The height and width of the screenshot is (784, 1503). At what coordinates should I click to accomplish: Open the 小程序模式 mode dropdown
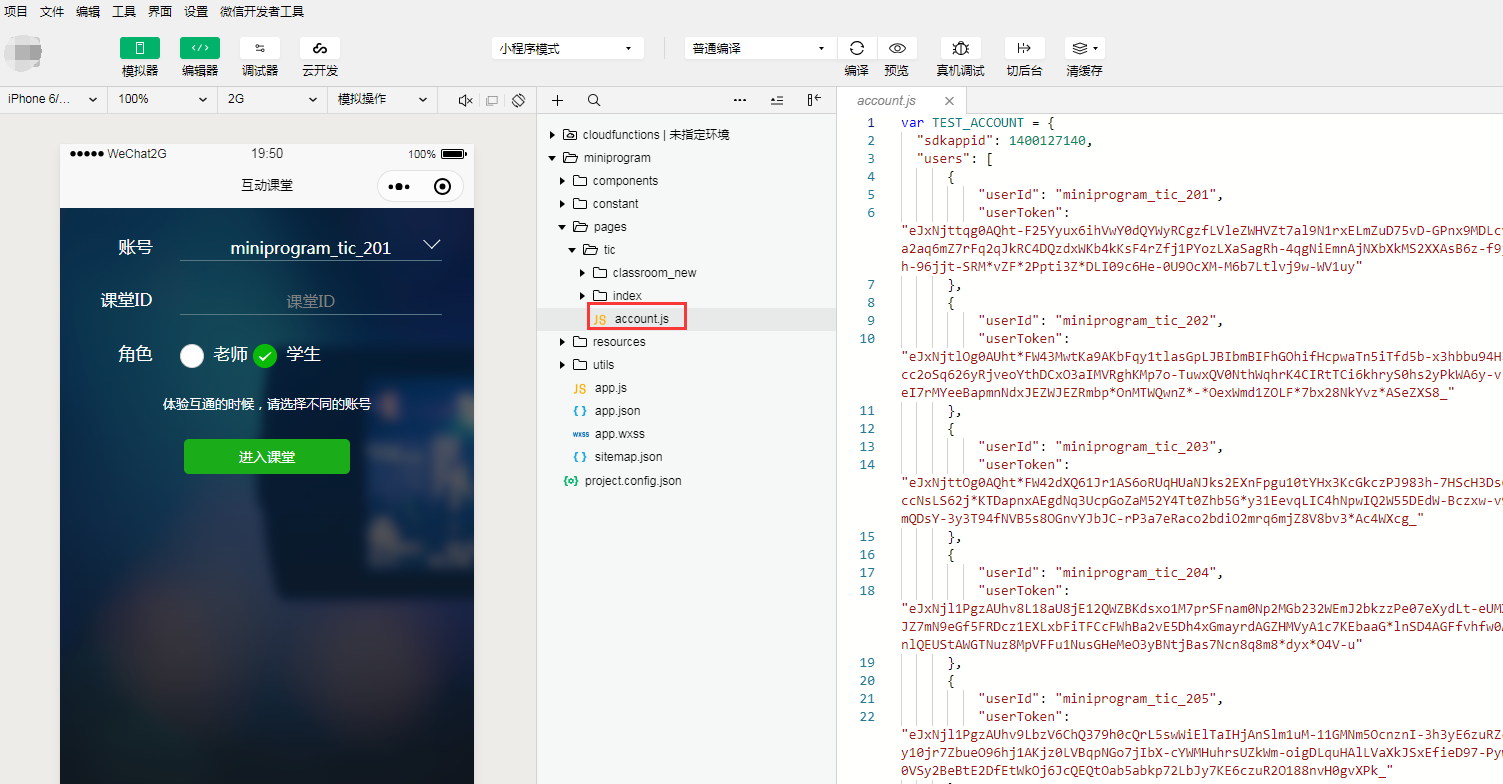(567, 48)
